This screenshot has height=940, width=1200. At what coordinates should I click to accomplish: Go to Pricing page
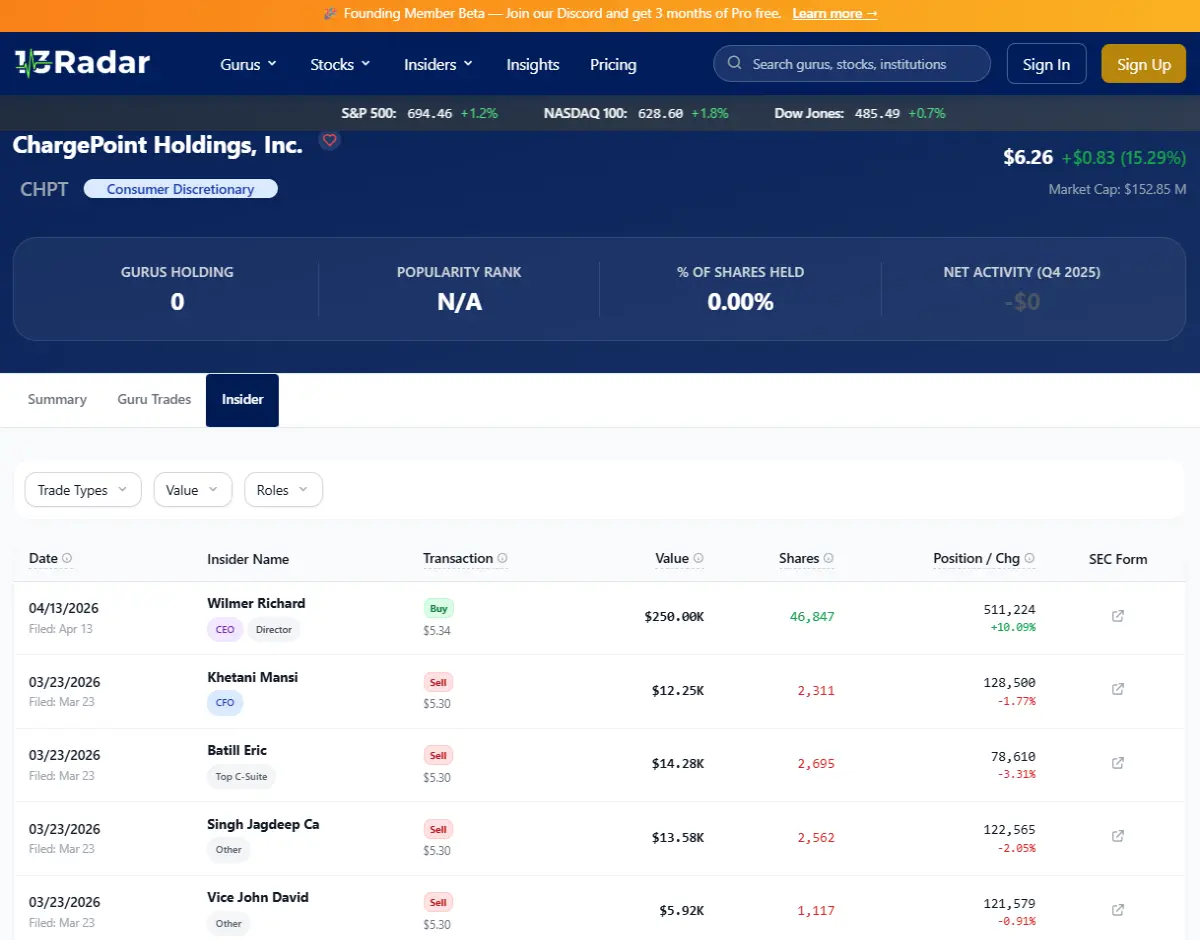[613, 64]
